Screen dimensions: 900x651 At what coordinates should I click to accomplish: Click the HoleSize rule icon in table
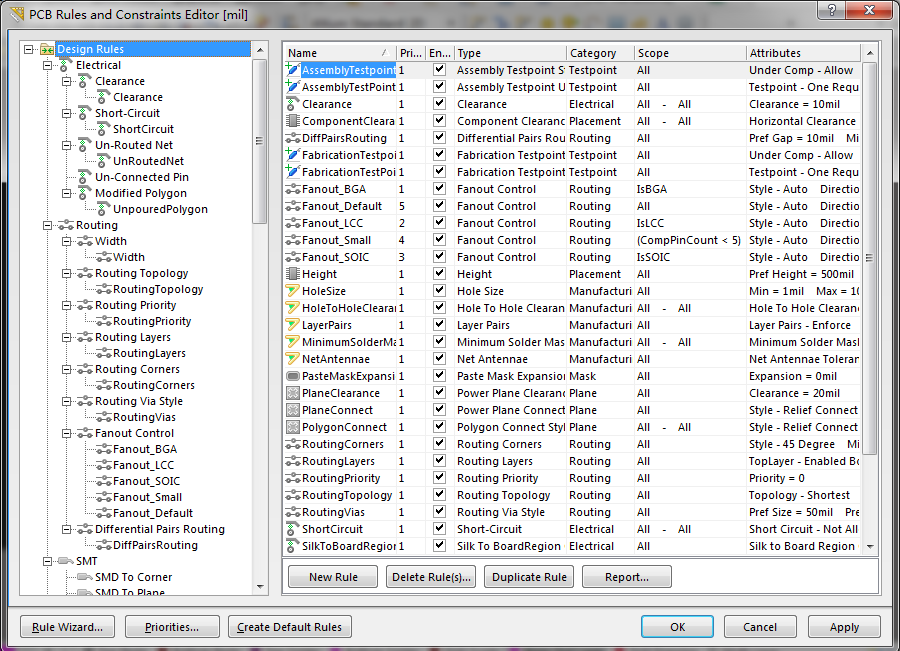coord(293,291)
